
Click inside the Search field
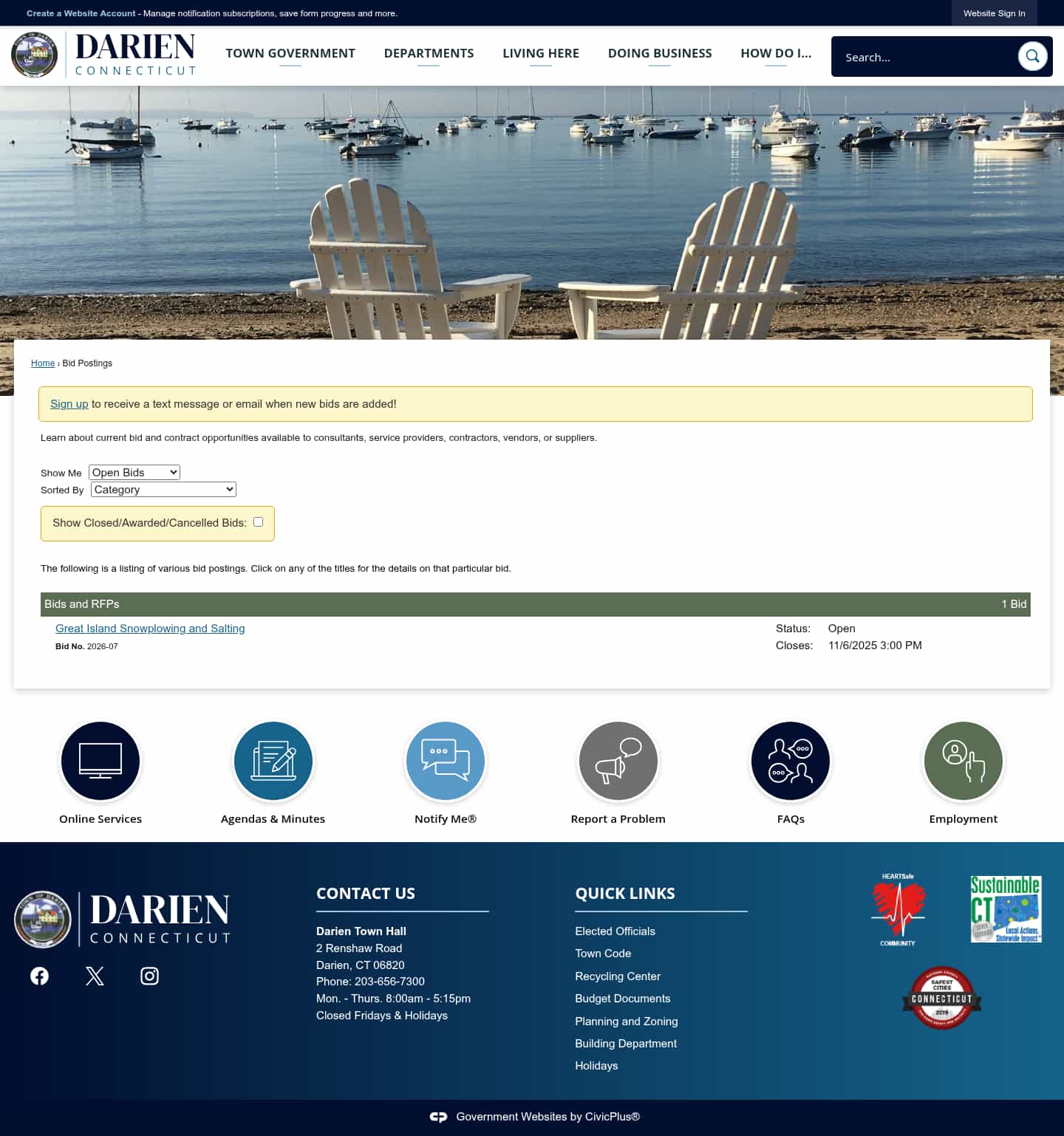[924, 56]
